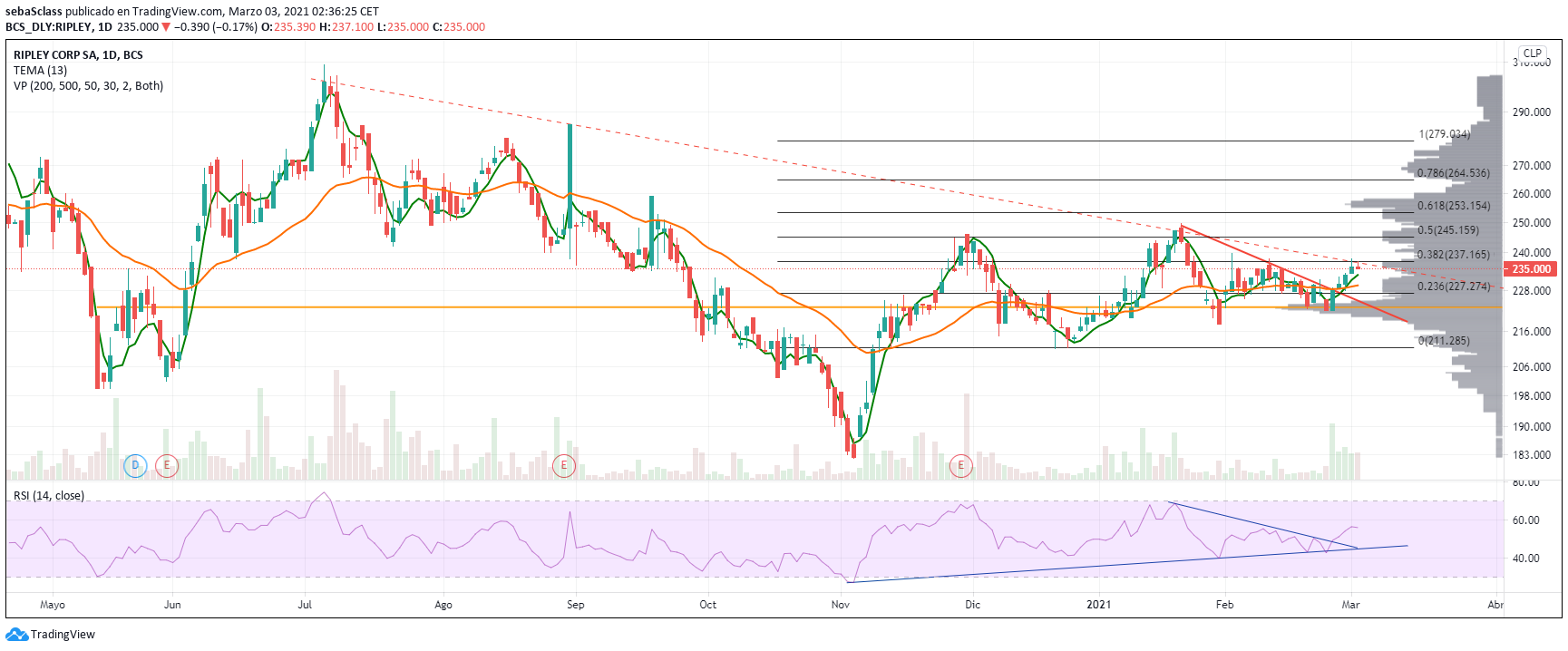This screenshot has width=1568, height=651.
Task: Click the 198.000 price axis label
Action: pos(1531,396)
